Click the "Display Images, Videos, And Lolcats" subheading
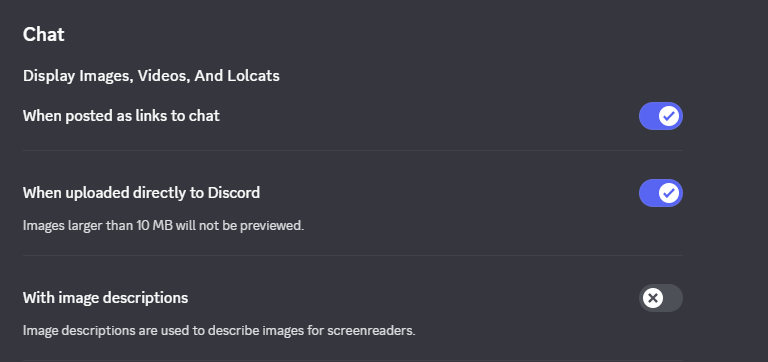 click(151, 76)
